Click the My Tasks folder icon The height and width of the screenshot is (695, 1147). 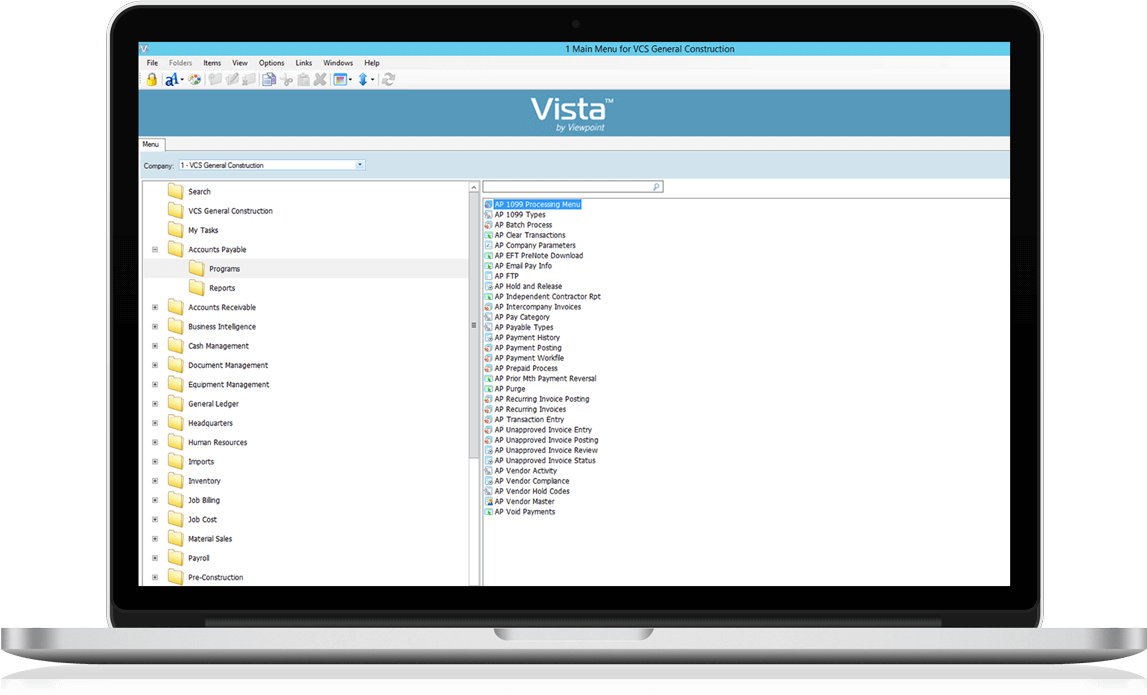pyautogui.click(x=176, y=230)
